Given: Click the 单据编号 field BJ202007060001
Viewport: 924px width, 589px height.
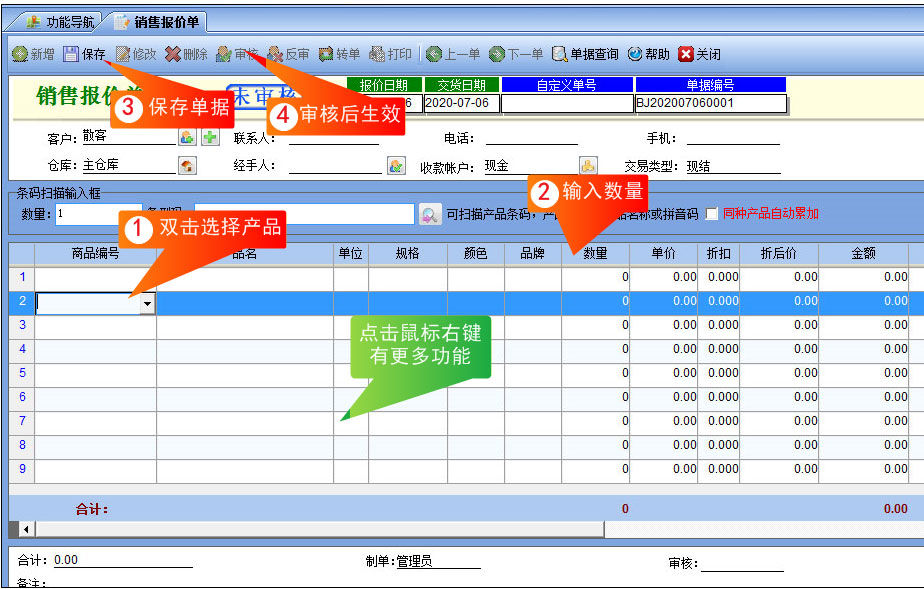Looking at the screenshot, I should click(x=711, y=103).
